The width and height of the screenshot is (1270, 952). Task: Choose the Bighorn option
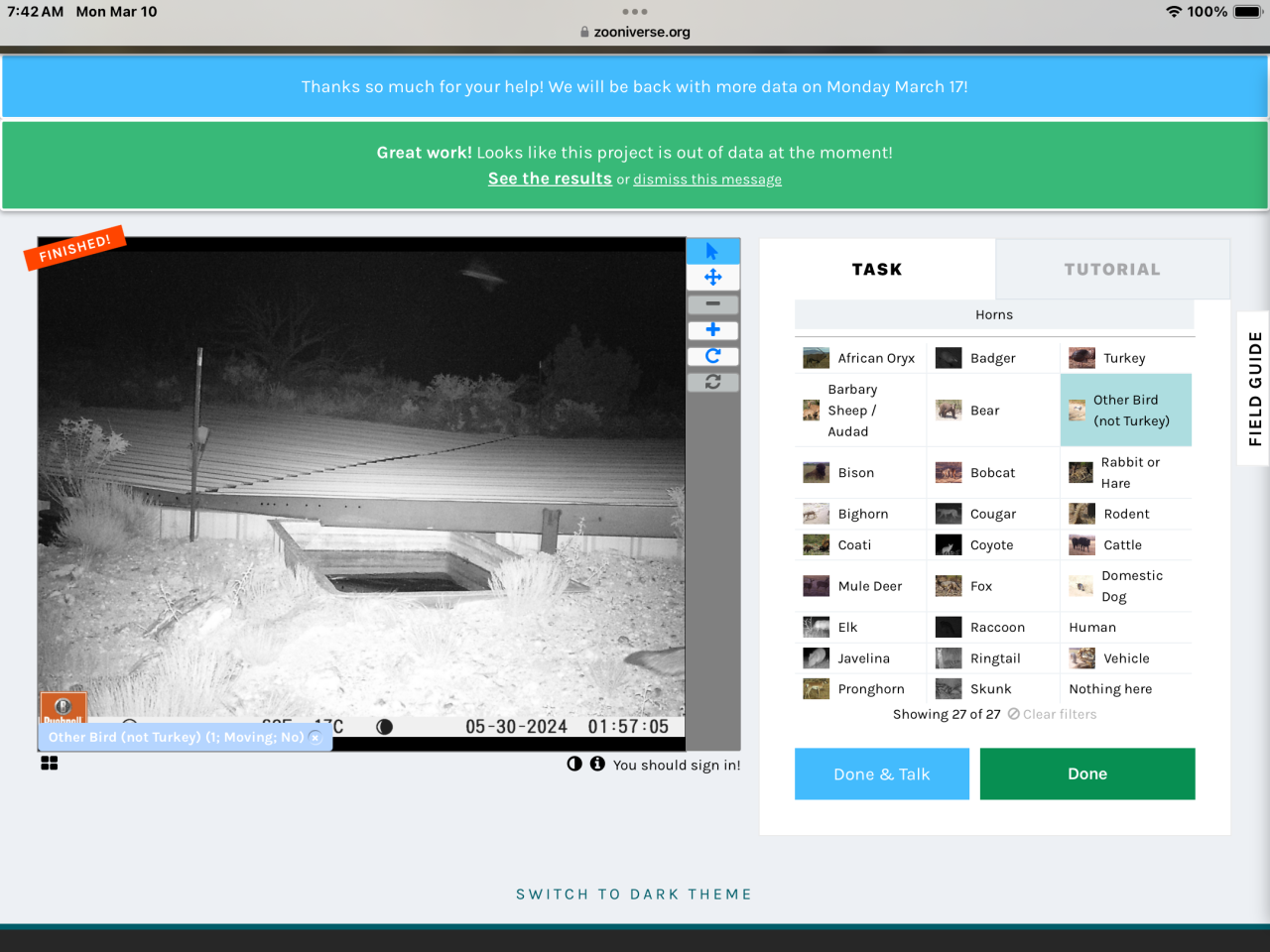860,514
